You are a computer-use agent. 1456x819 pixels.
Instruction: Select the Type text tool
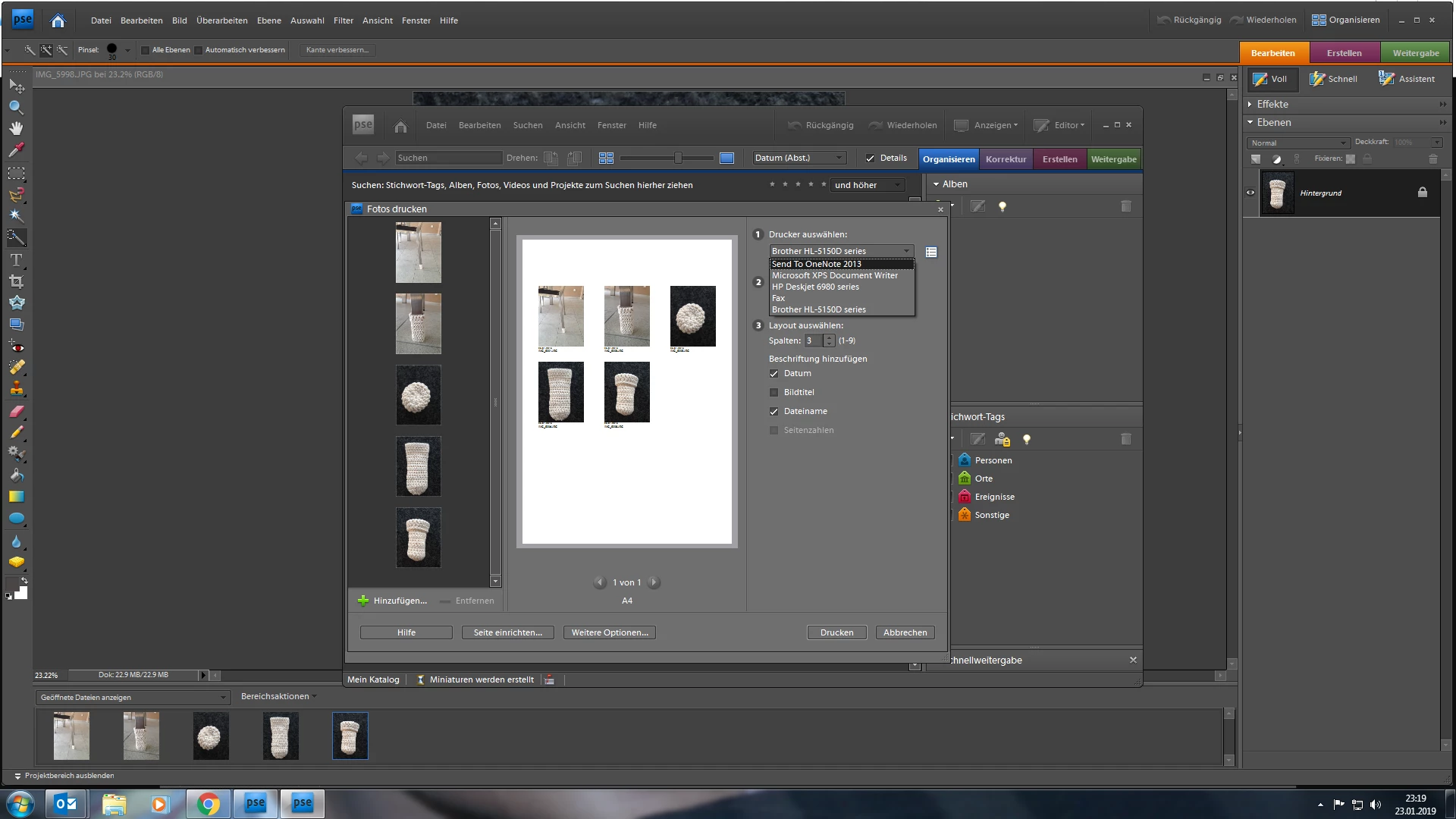click(16, 260)
